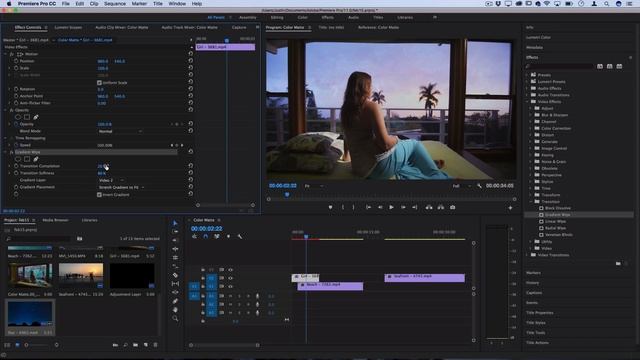Open Gradient Layer dropdown
The height and width of the screenshot is (360, 640).
[x=111, y=180]
